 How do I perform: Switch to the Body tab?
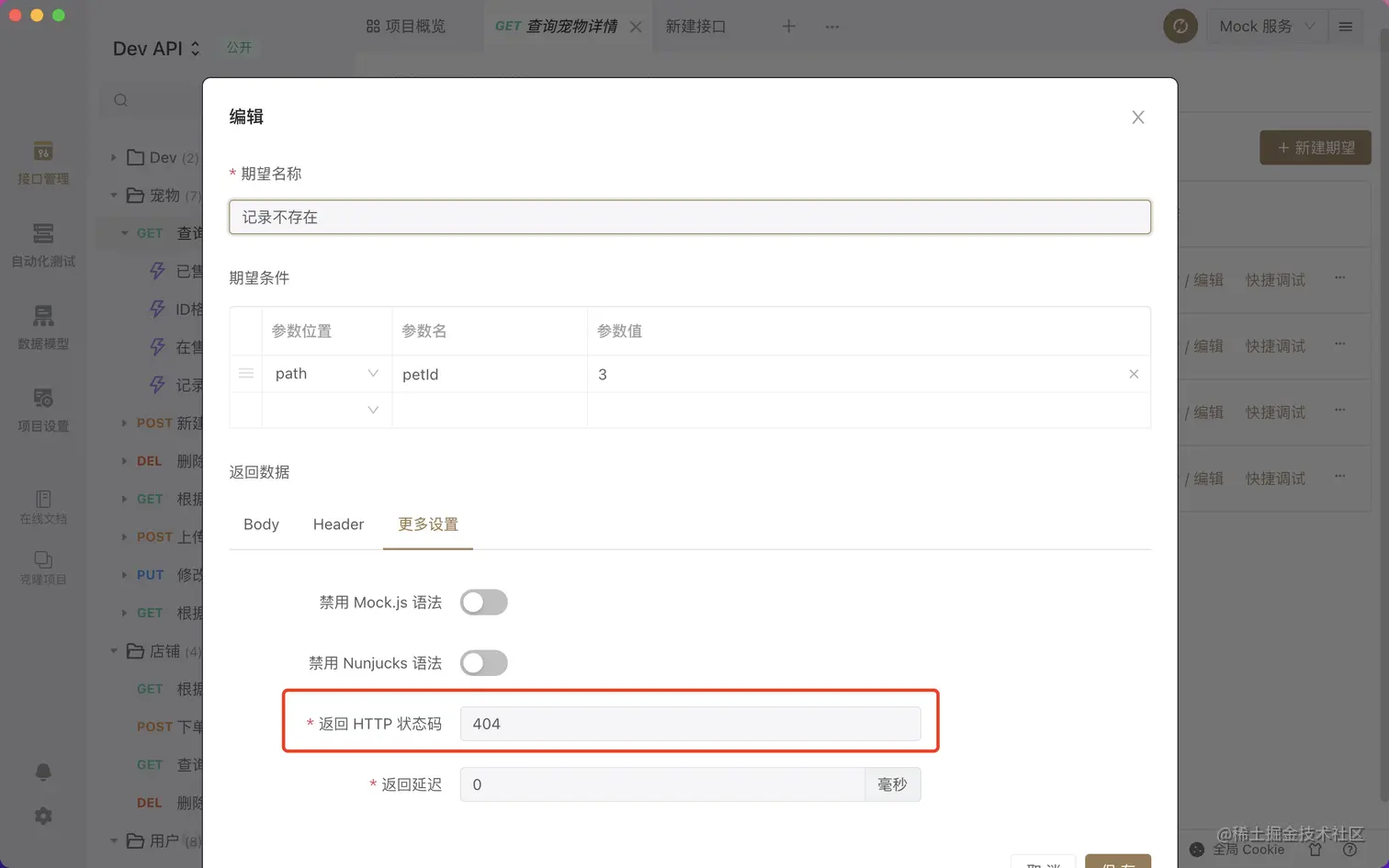(261, 524)
